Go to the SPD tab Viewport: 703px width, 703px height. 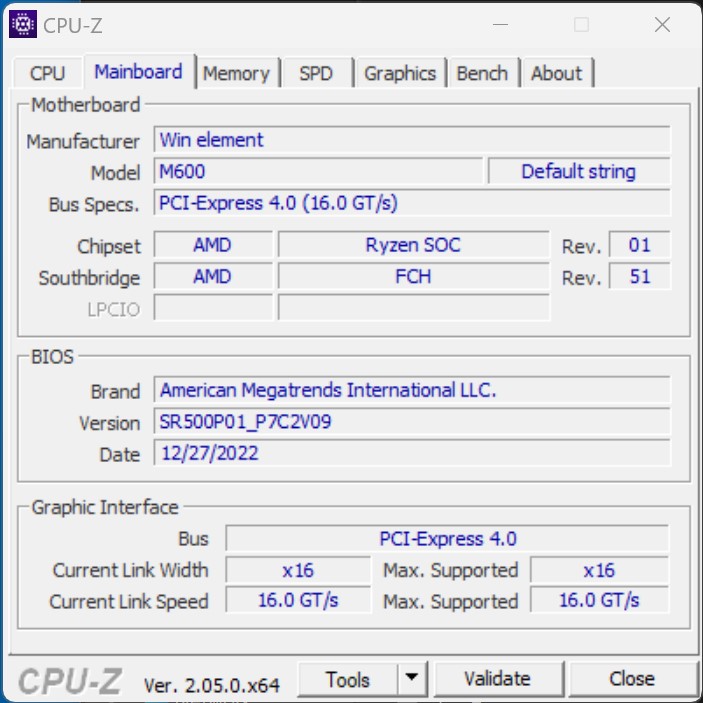pyautogui.click(x=317, y=73)
